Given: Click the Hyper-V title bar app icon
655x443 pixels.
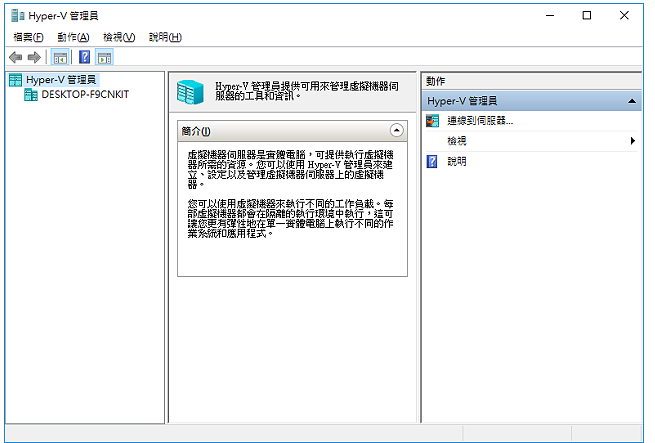Looking at the screenshot, I should 18,16.
